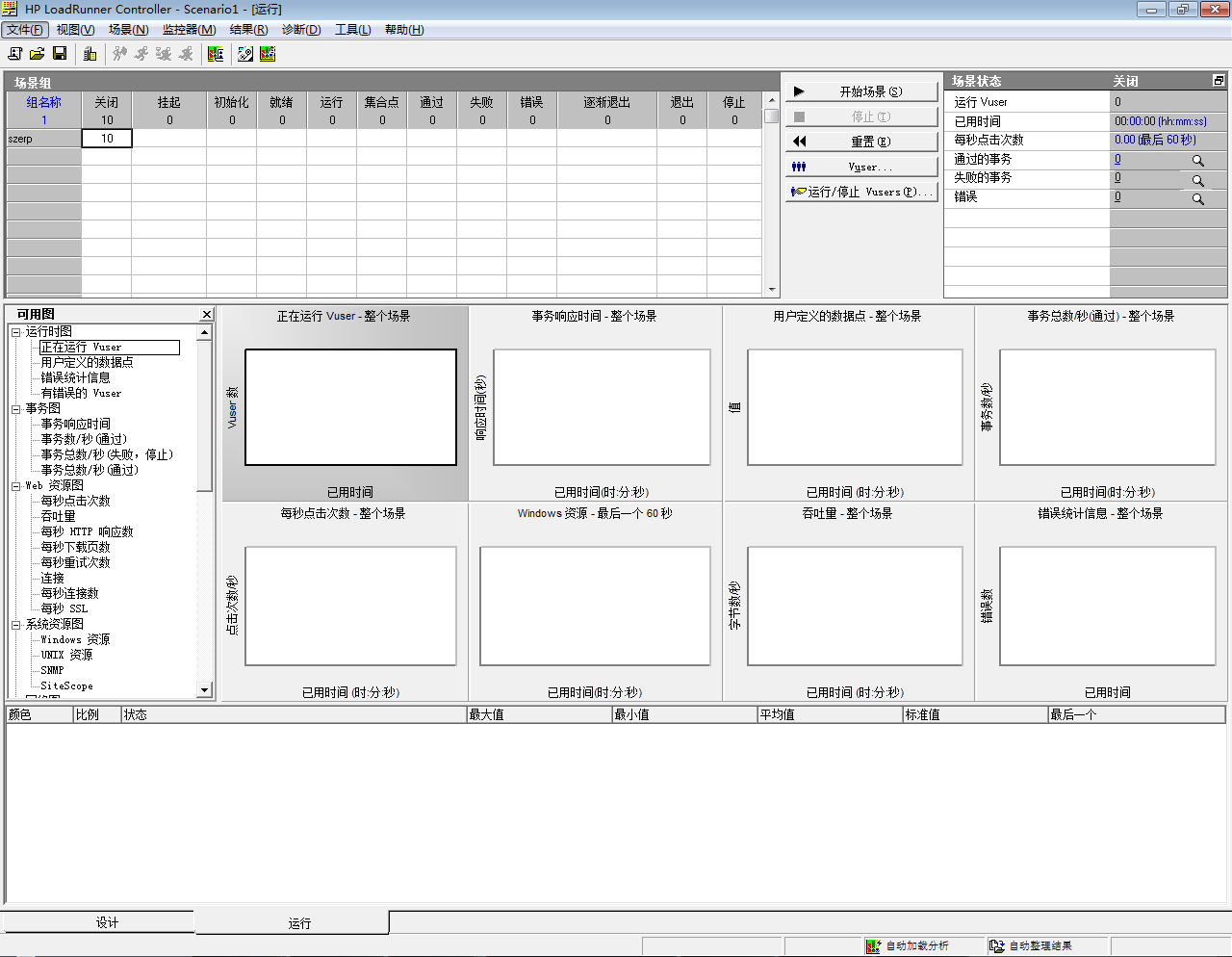
Task: Click the greyed Gradual Stop Vusers hourglass icon
Action: pos(164,54)
